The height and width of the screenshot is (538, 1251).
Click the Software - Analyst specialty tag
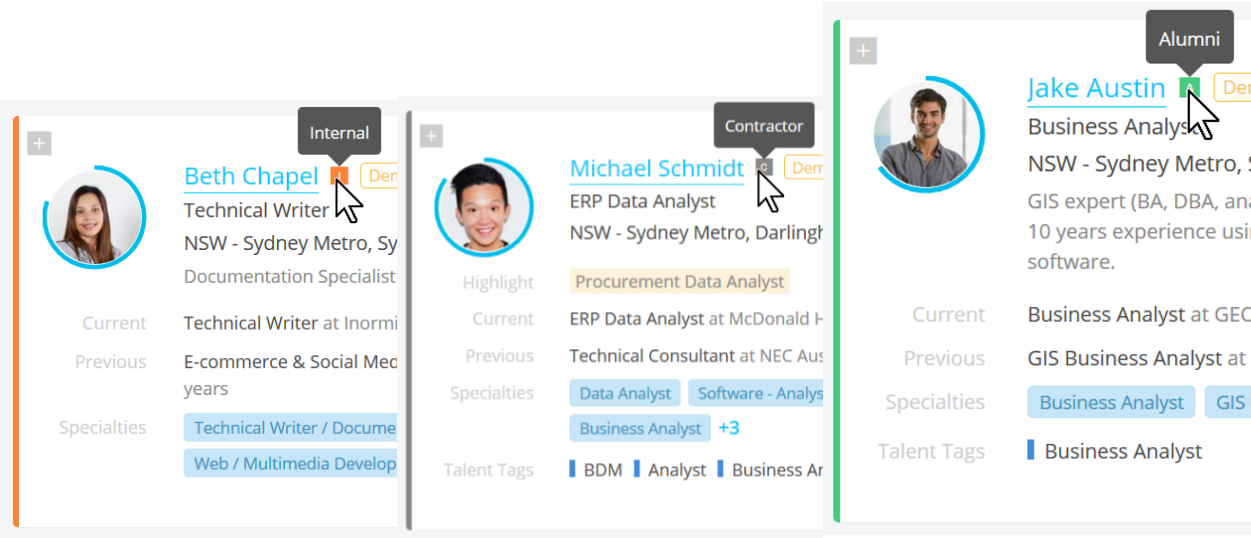[756, 393]
